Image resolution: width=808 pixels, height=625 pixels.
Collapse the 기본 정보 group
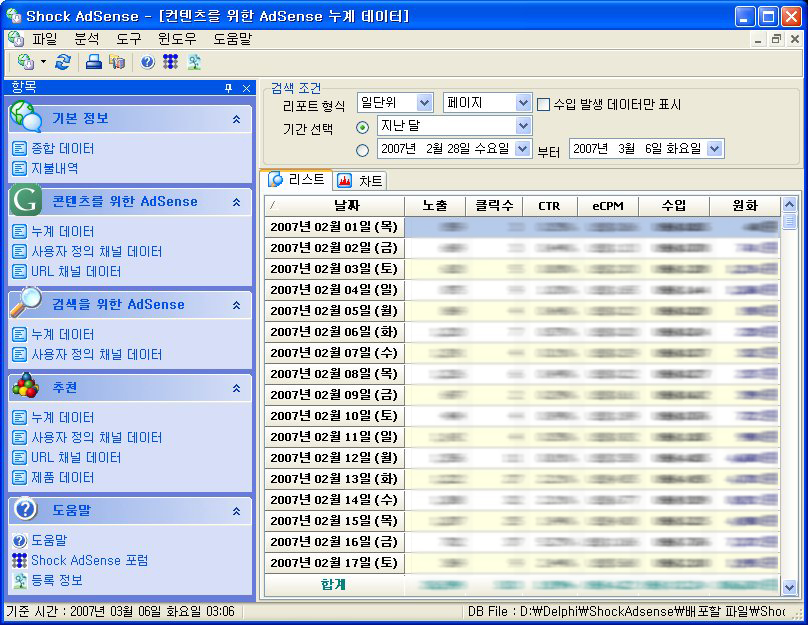[236, 119]
